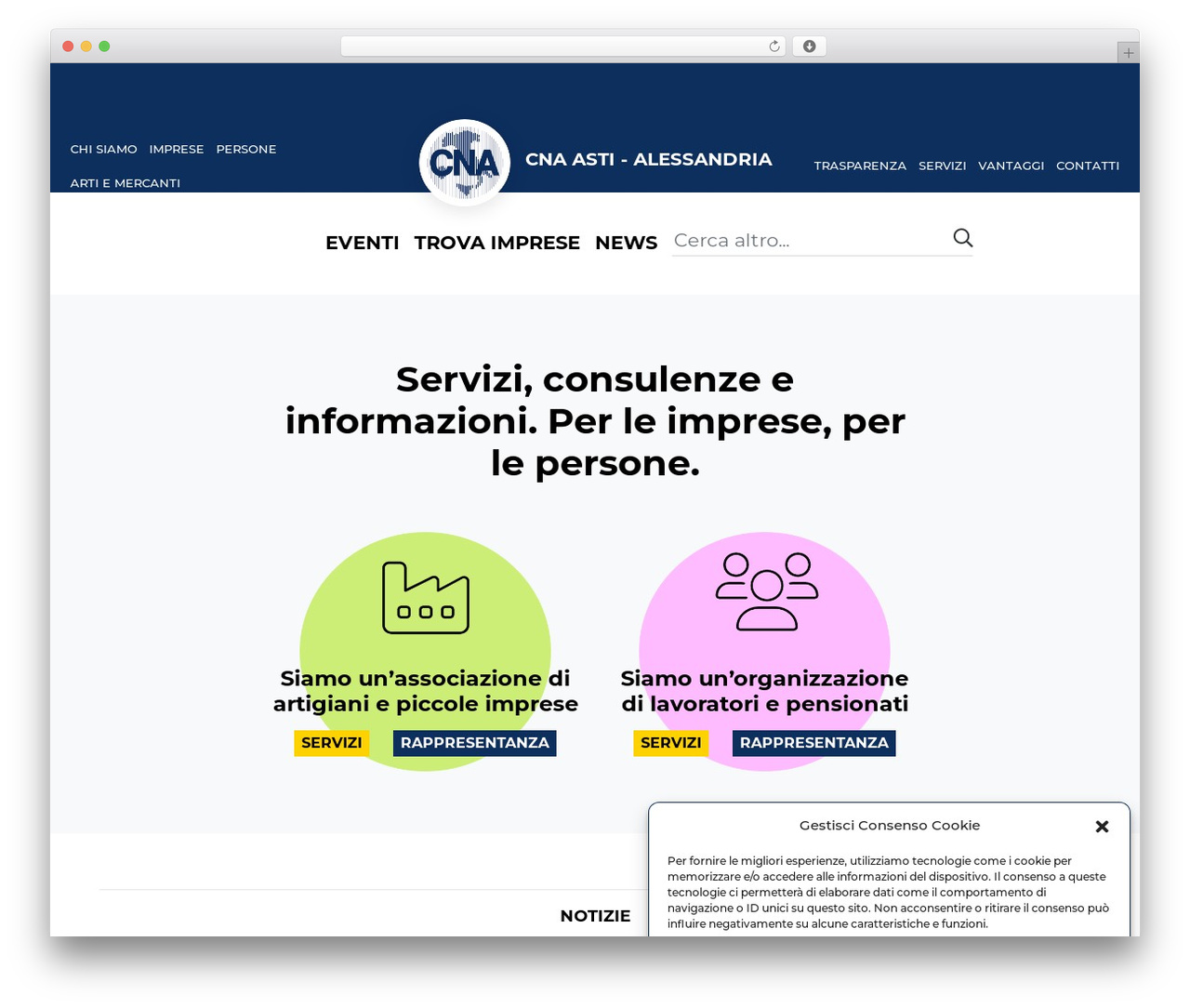Click SERVIZI under lavoratori e pensionati
This screenshot has height=1008, width=1190.
coord(671,743)
